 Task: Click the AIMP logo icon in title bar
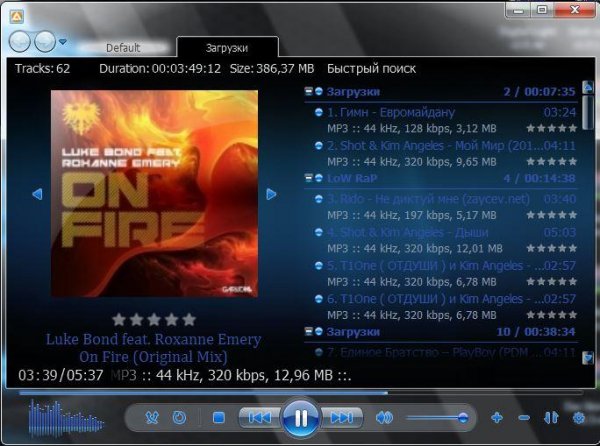[x=16, y=16]
